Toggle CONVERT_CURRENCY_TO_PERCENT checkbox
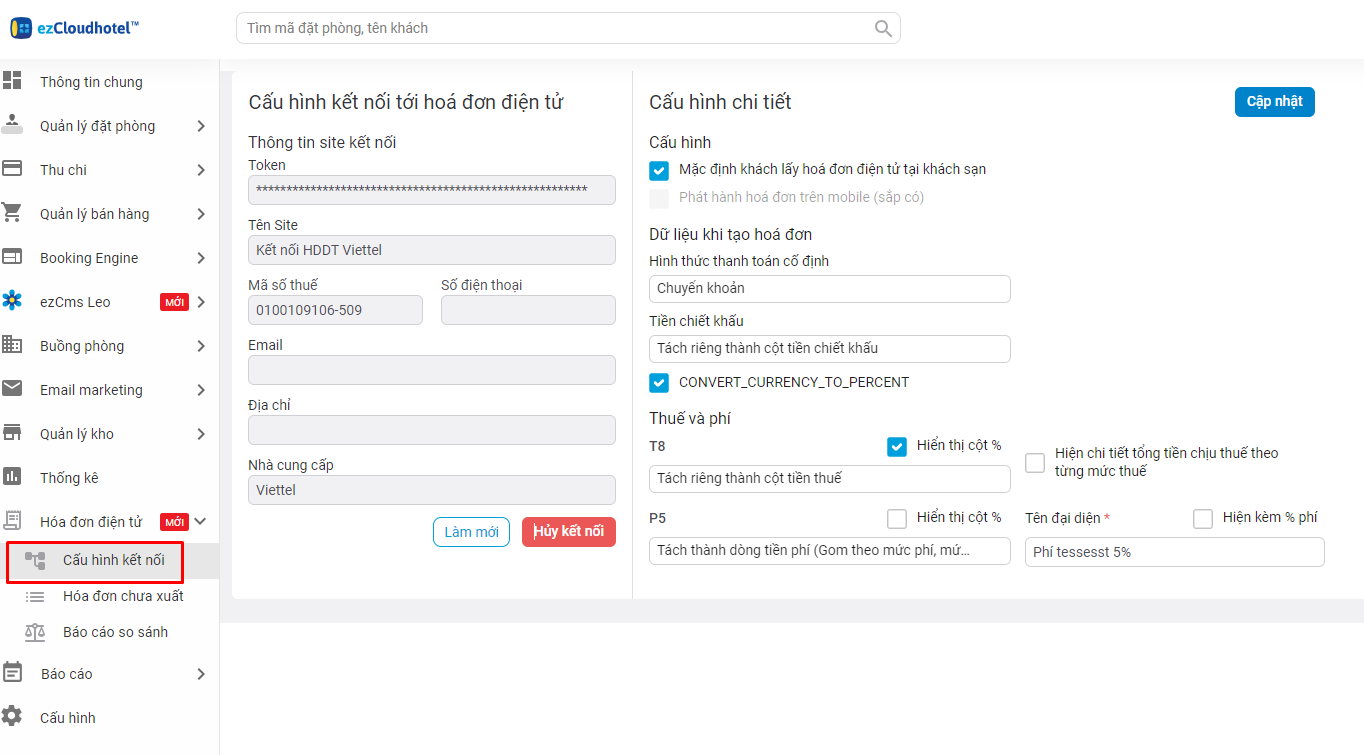The height and width of the screenshot is (755, 1364). [x=659, y=382]
